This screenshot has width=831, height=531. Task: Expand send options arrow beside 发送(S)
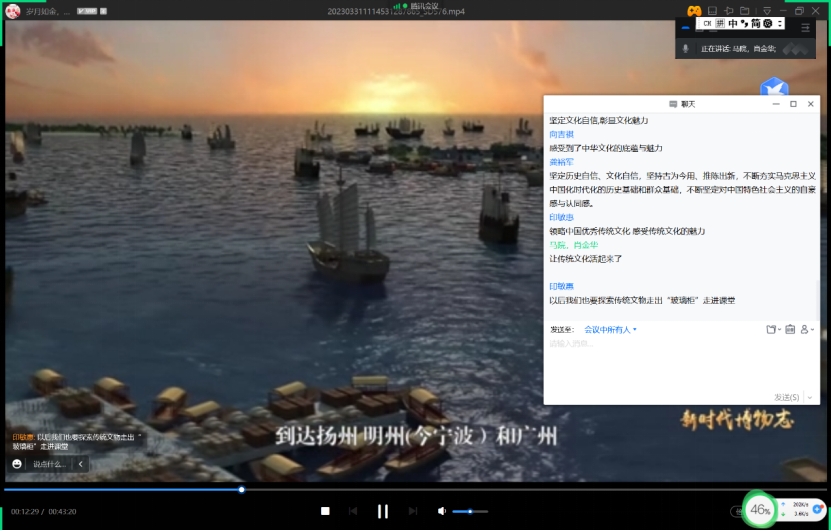(810, 397)
